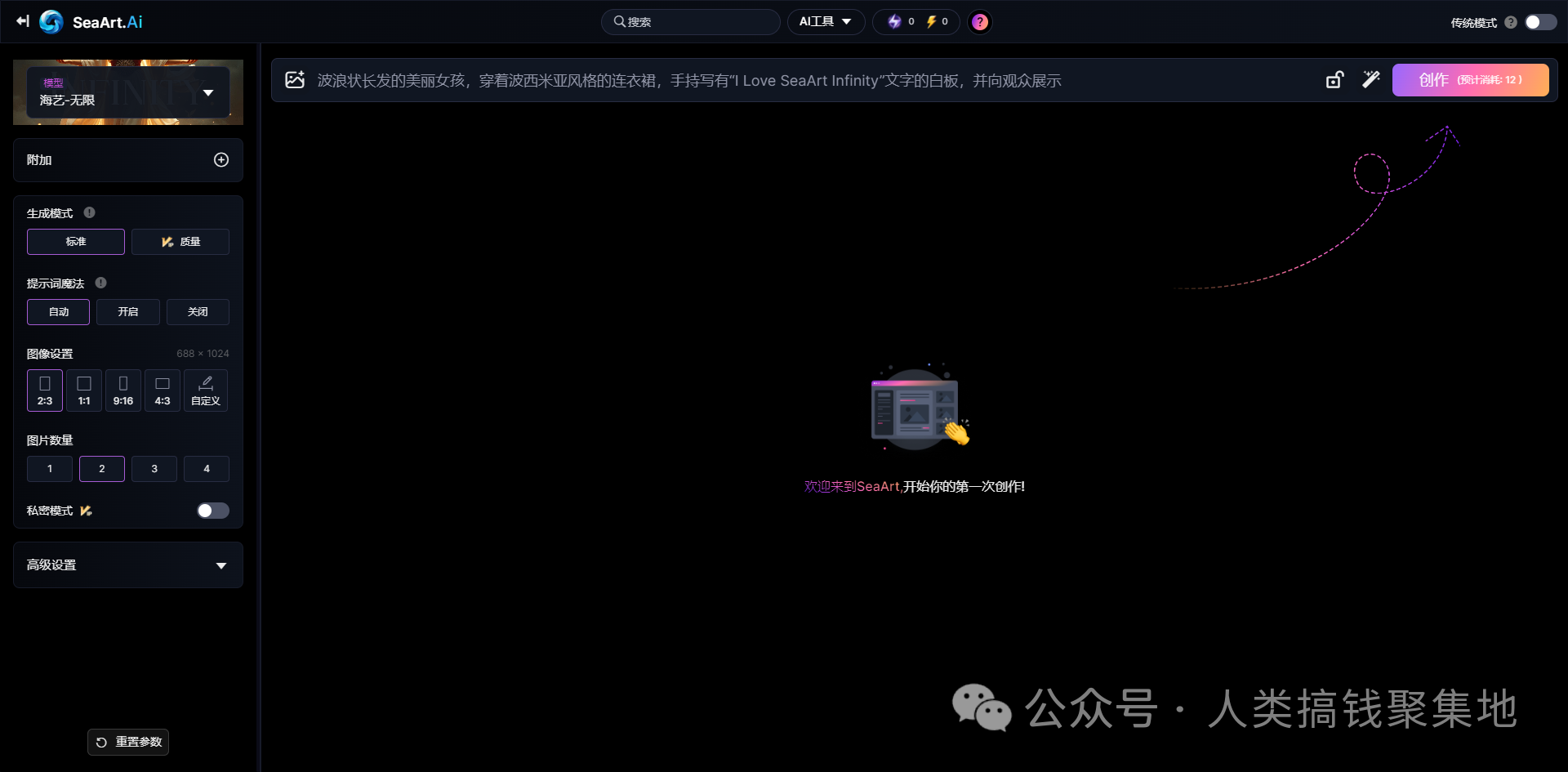
Task: Switch to 质量 generation mode
Action: pyautogui.click(x=180, y=241)
